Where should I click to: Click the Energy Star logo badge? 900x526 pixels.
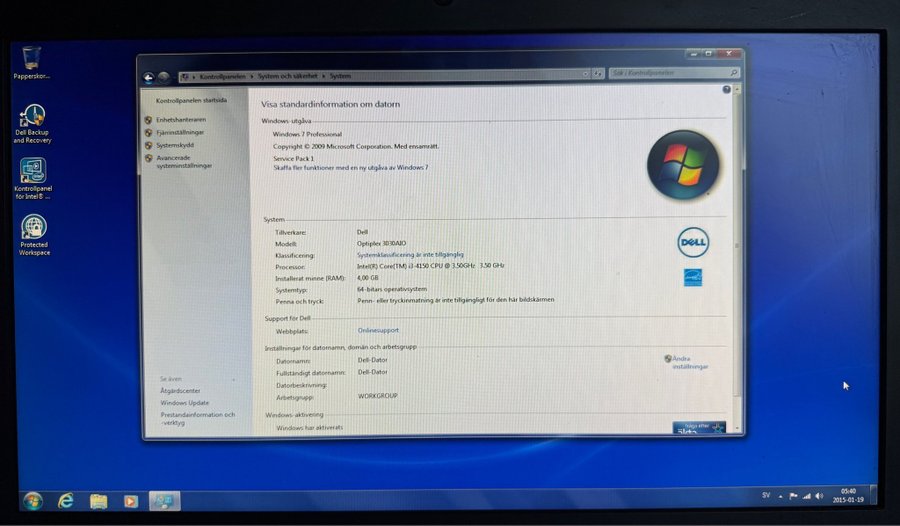coord(692,277)
